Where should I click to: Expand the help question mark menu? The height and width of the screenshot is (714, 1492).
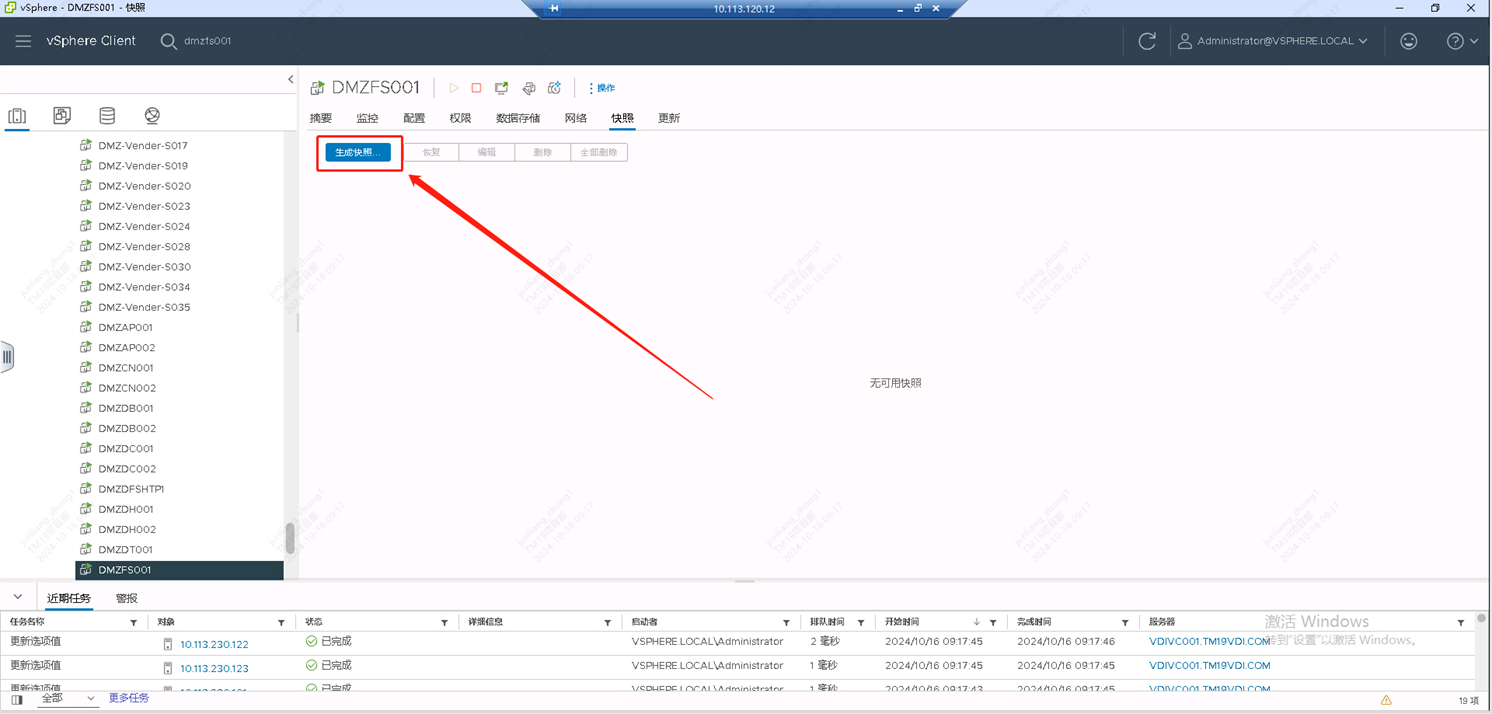coord(1462,41)
